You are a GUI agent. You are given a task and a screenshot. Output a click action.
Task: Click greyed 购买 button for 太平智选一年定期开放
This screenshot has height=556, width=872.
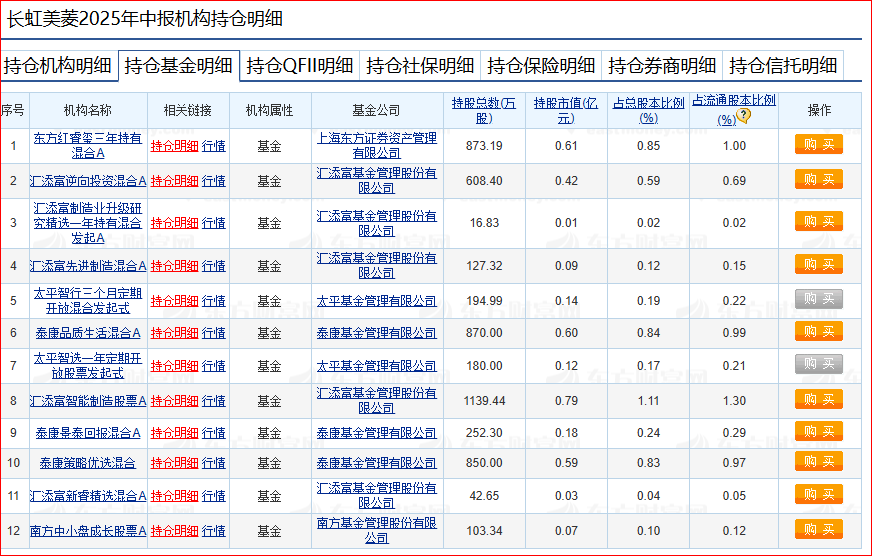pyautogui.click(x=819, y=364)
